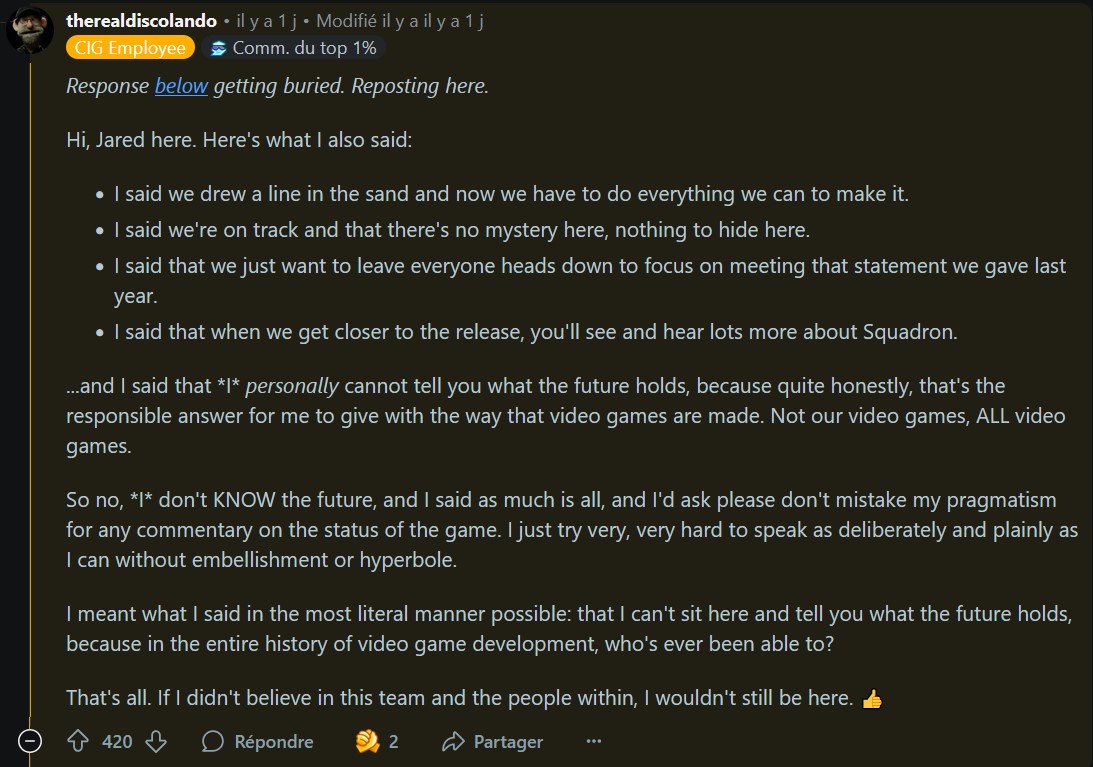This screenshot has height=767, width=1093.
Task: Click the Répondre label to reply
Action: 274,741
